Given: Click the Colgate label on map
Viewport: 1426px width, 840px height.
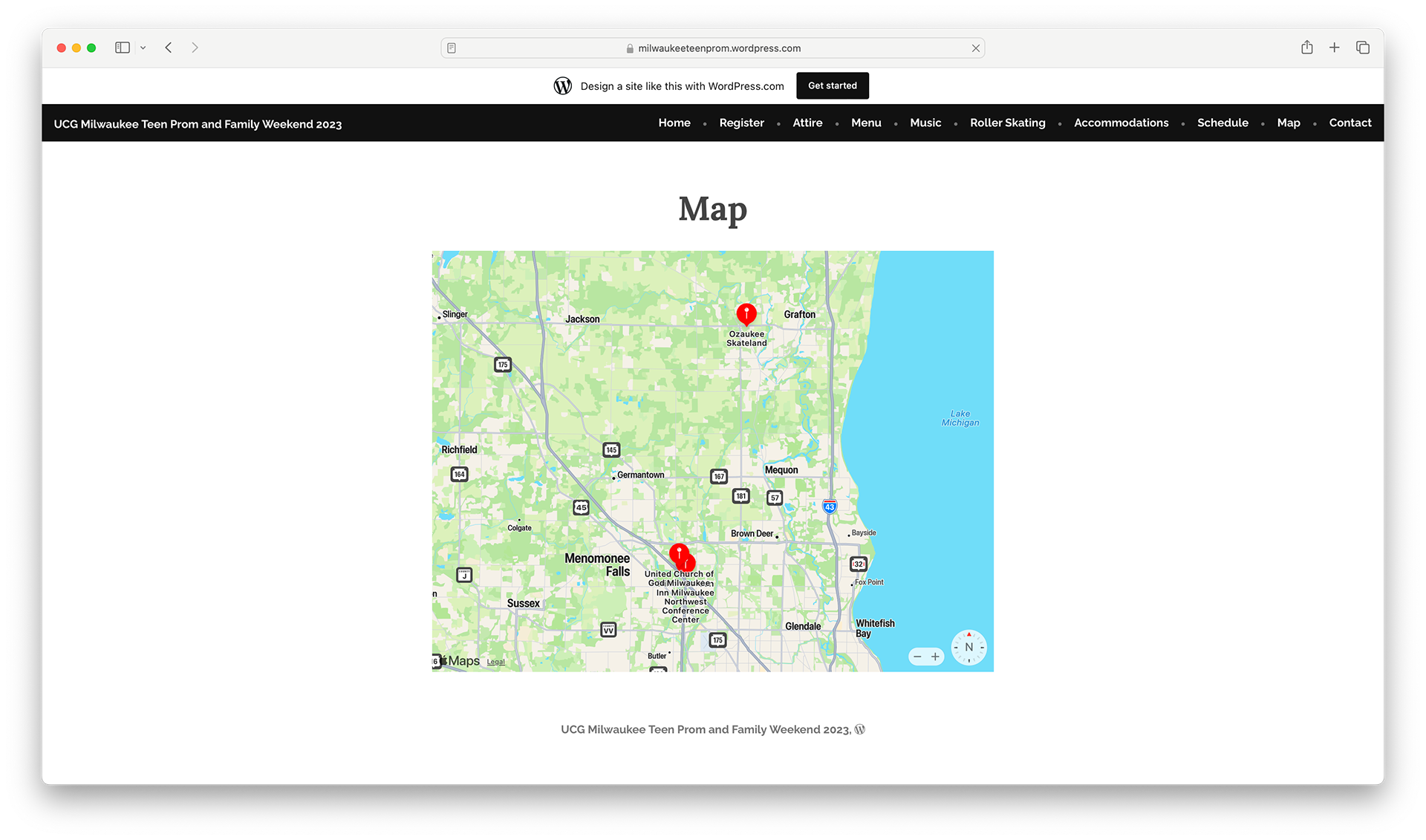Looking at the screenshot, I should (519, 528).
